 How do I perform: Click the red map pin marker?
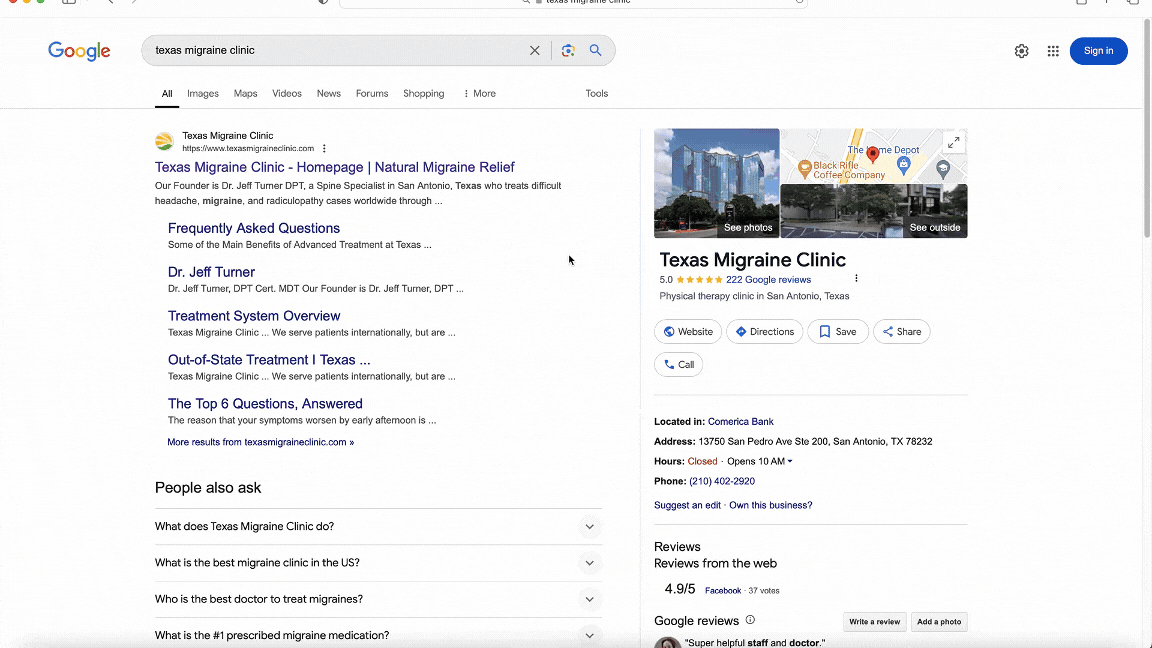point(872,154)
